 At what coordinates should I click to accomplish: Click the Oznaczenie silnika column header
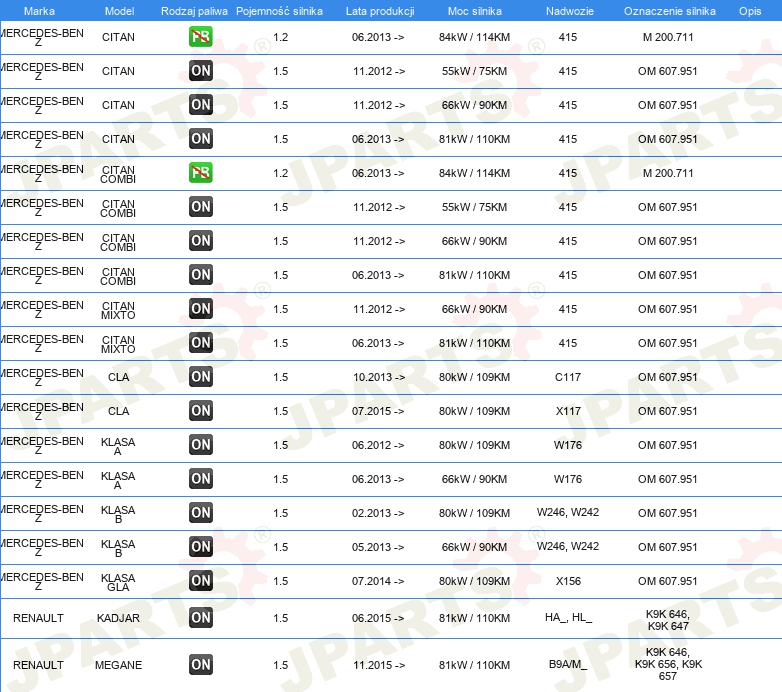coord(669,11)
